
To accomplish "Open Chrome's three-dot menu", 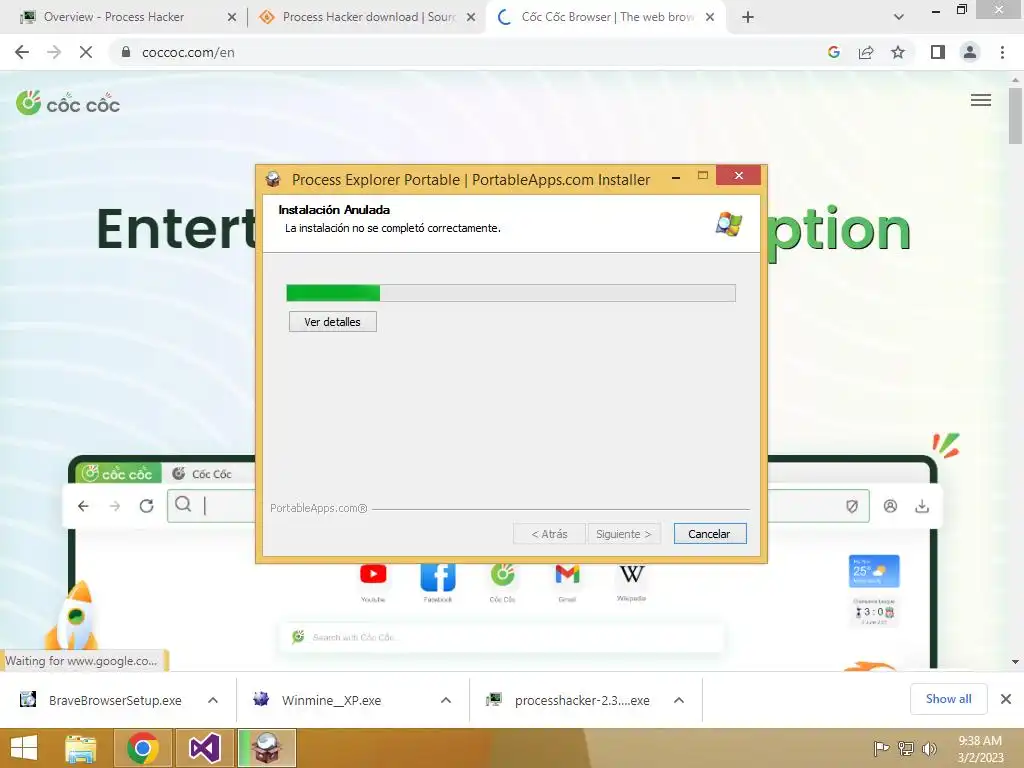I will (1002, 52).
